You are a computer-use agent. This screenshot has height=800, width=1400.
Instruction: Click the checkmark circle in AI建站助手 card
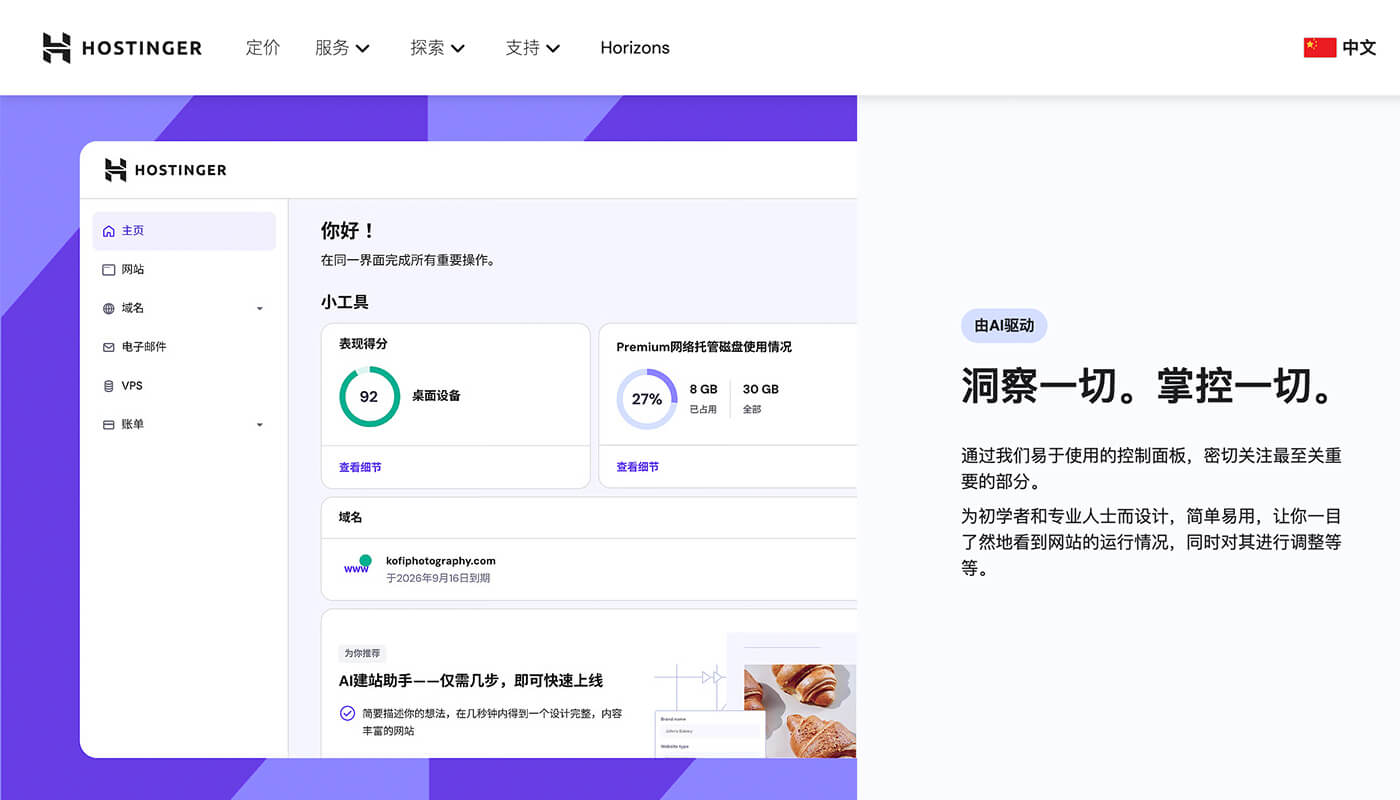[x=347, y=713]
